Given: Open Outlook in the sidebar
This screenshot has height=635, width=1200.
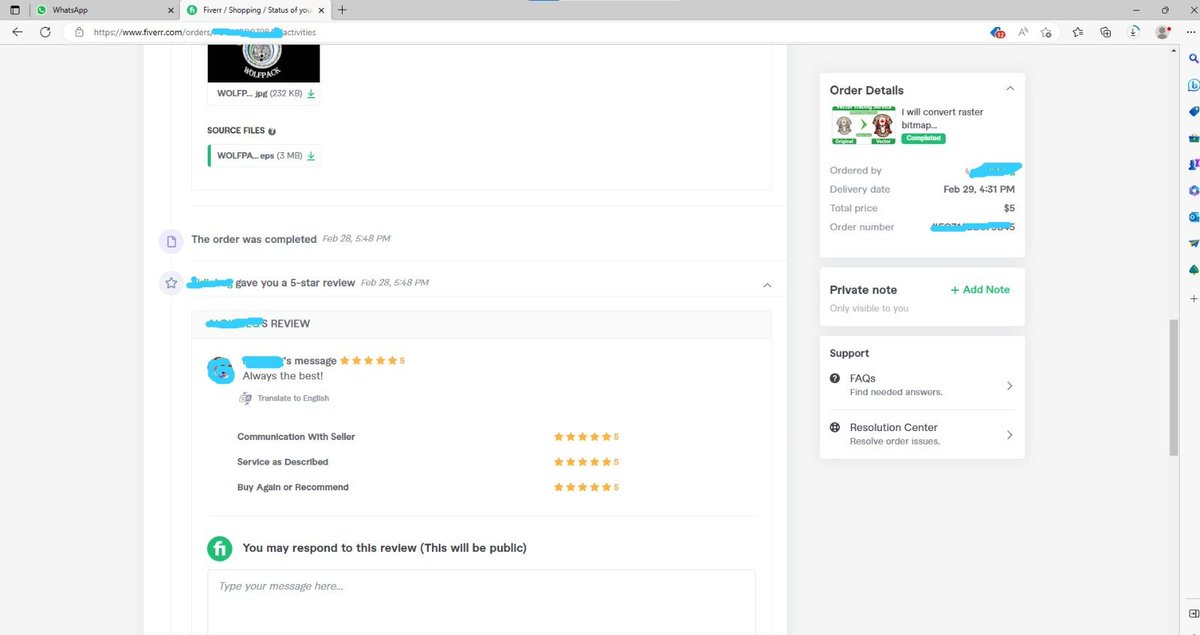Looking at the screenshot, I should point(1193,216).
